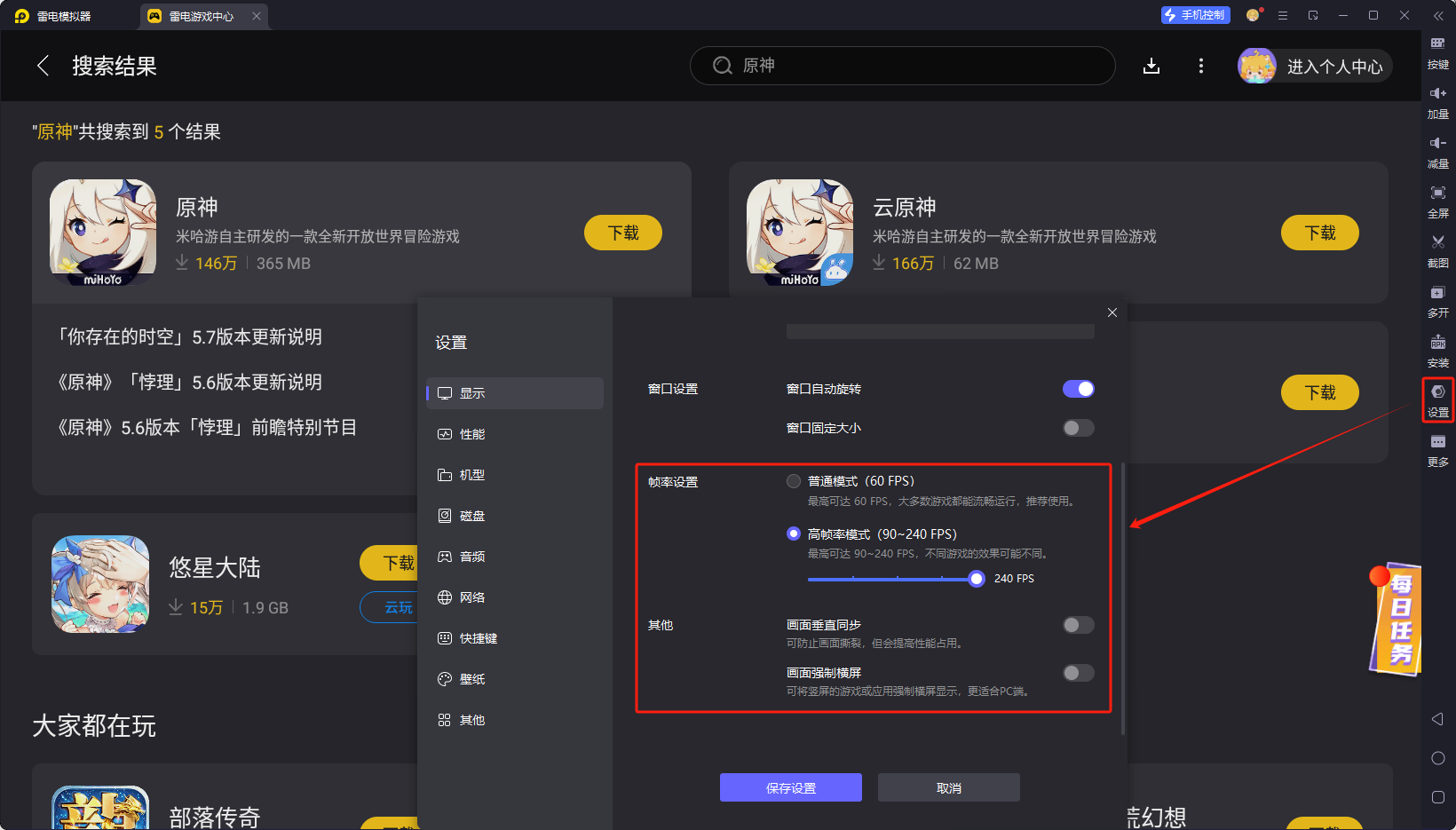Image resolution: width=1456 pixels, height=830 pixels.
Task: Open the 其他 settings section
Action: pyautogui.click(x=515, y=720)
